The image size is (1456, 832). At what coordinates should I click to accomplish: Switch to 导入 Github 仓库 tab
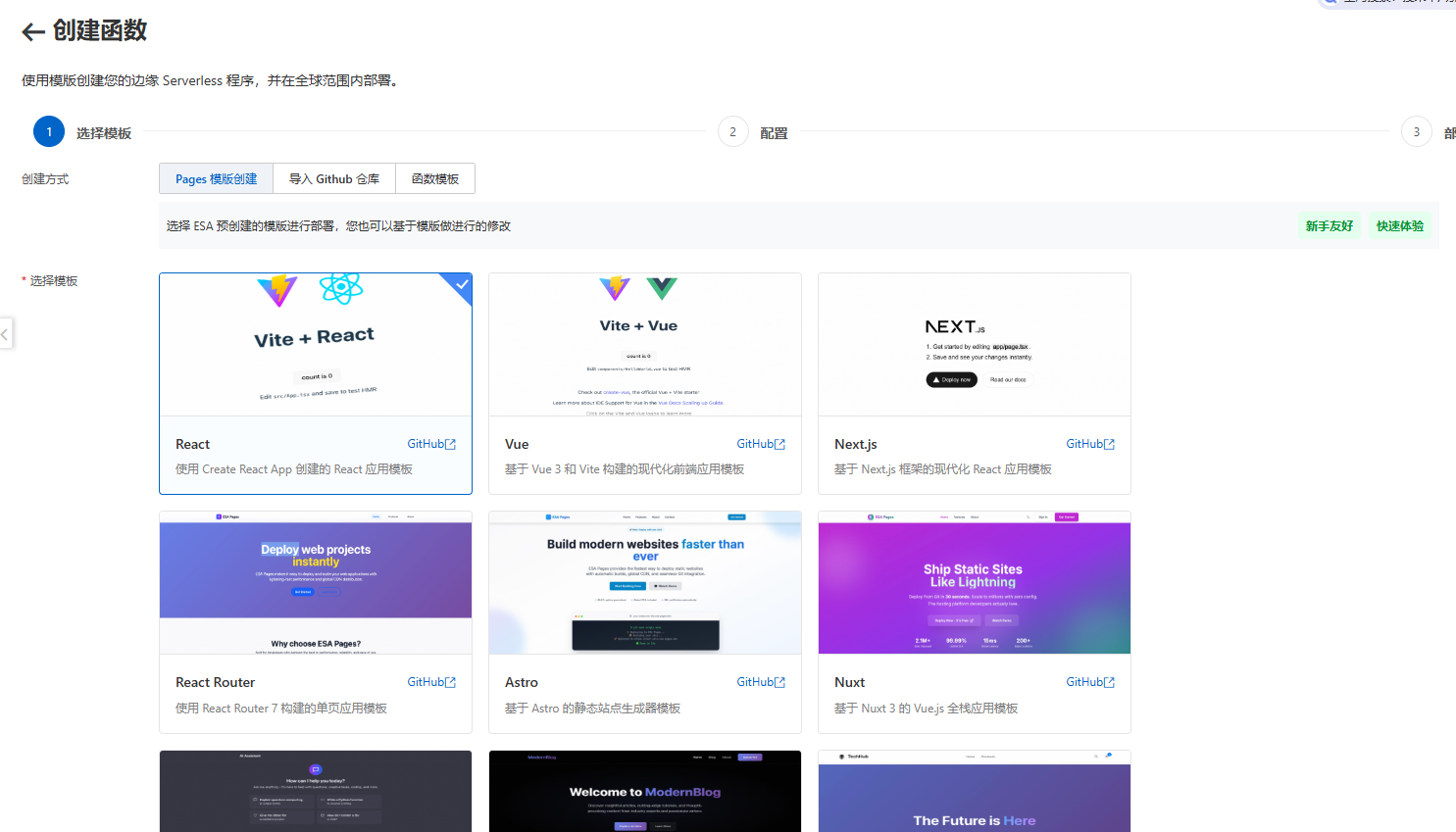pyautogui.click(x=334, y=179)
